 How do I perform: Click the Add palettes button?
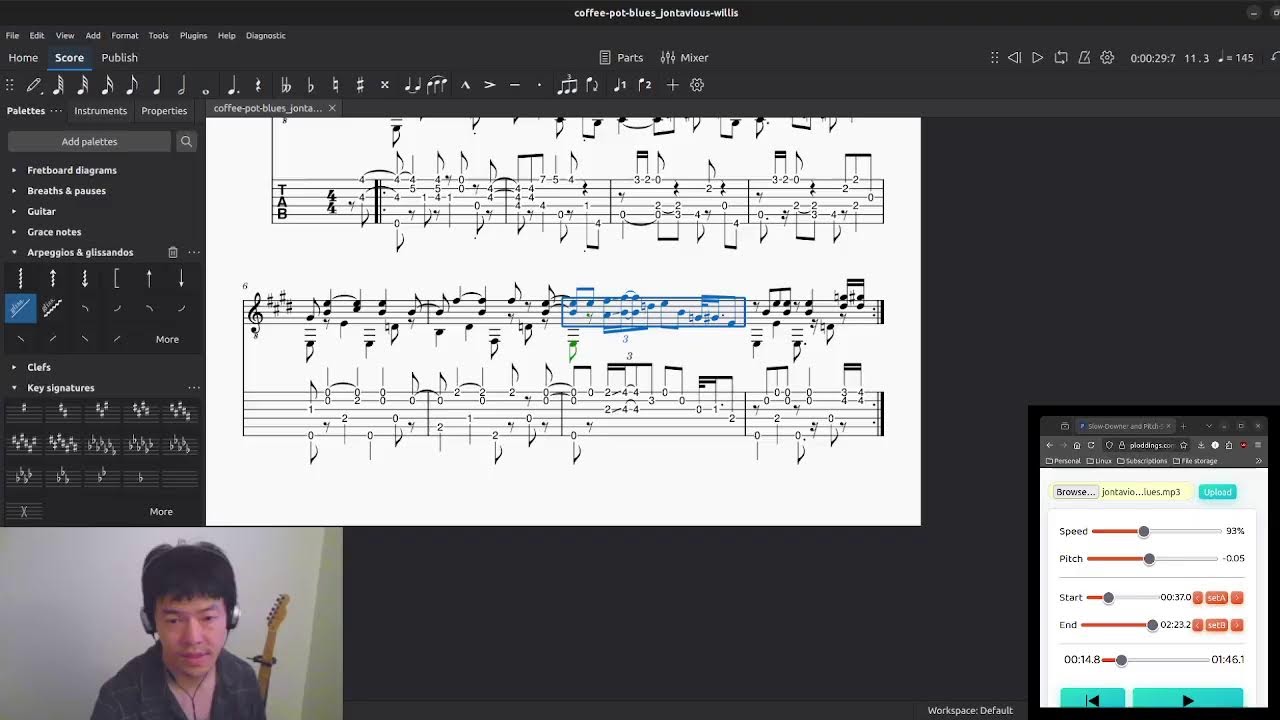(89, 142)
